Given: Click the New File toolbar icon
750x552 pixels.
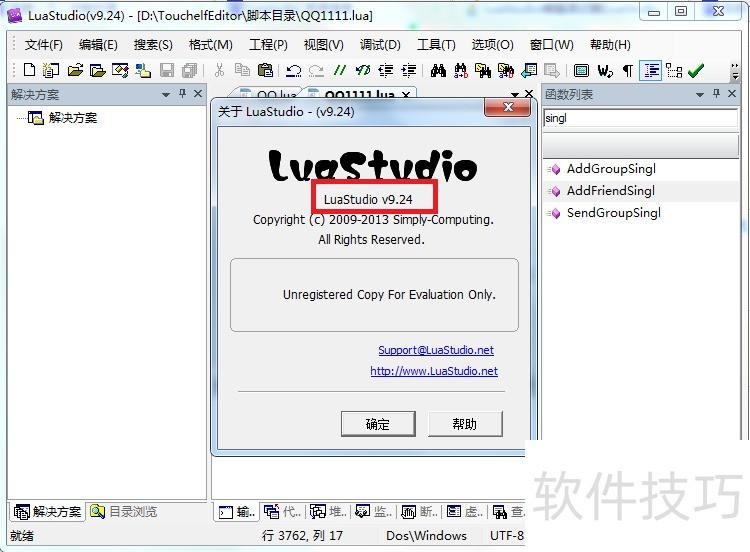Looking at the screenshot, I should [x=29, y=70].
